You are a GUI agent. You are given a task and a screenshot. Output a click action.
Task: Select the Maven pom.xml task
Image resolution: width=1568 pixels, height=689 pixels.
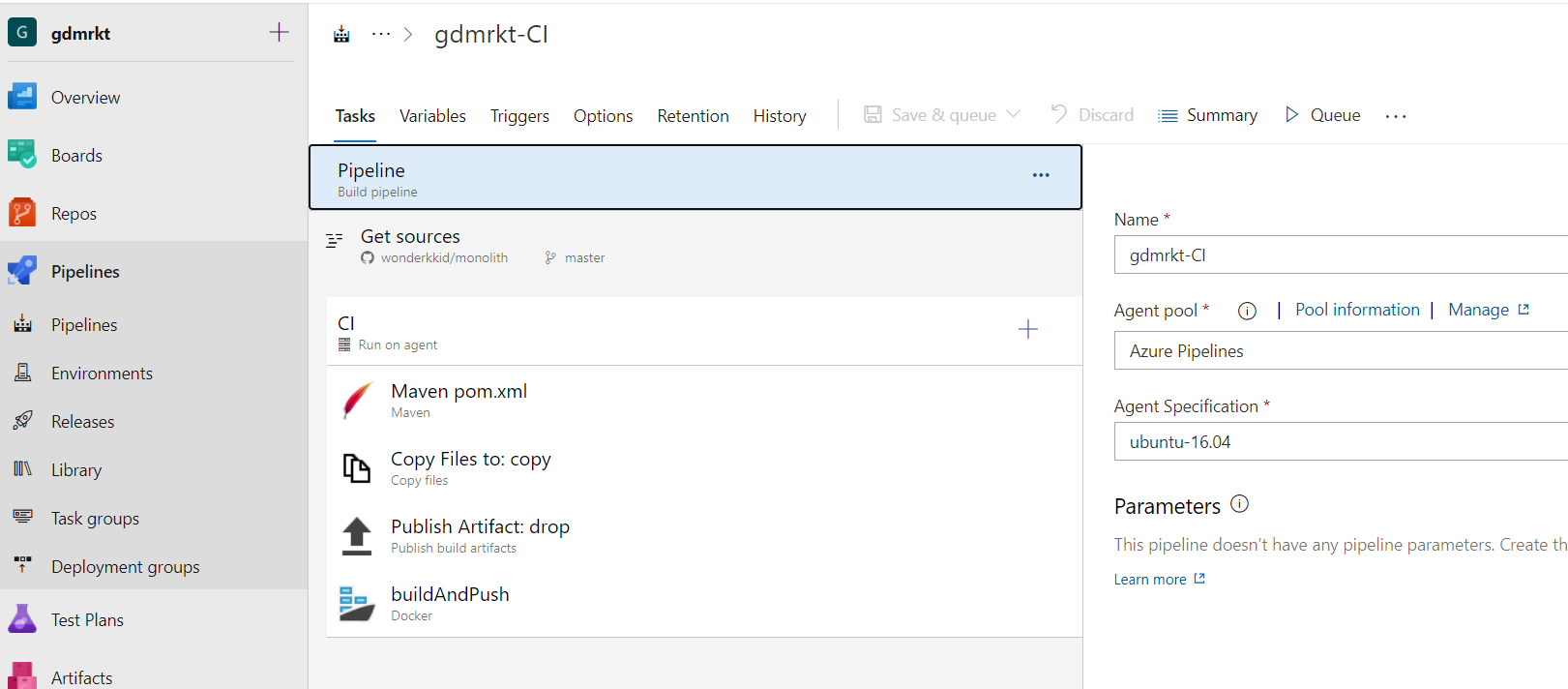704,400
